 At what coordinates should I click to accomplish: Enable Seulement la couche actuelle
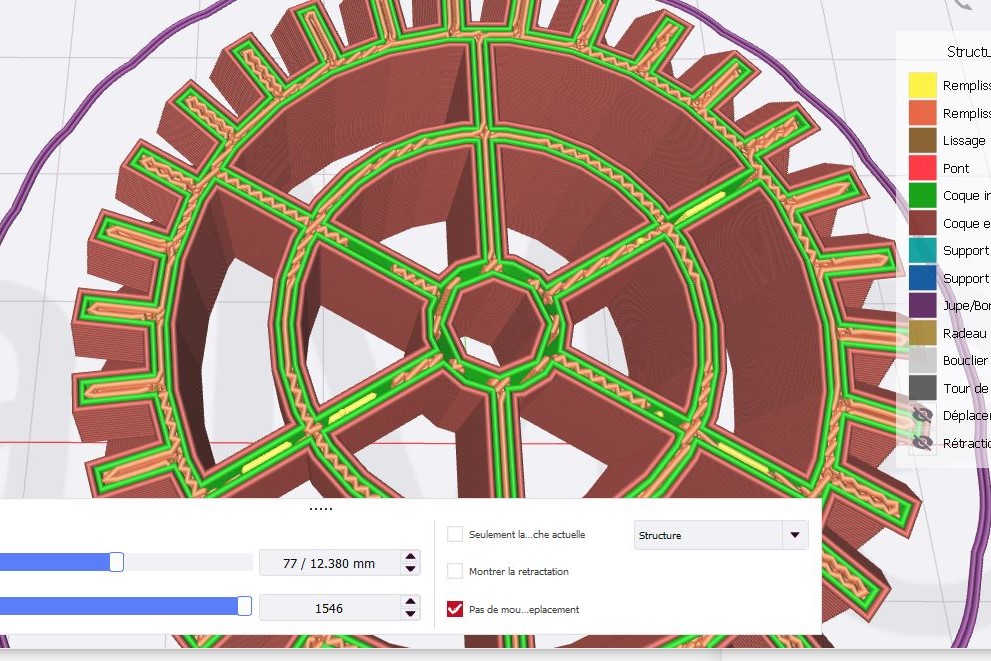455,534
